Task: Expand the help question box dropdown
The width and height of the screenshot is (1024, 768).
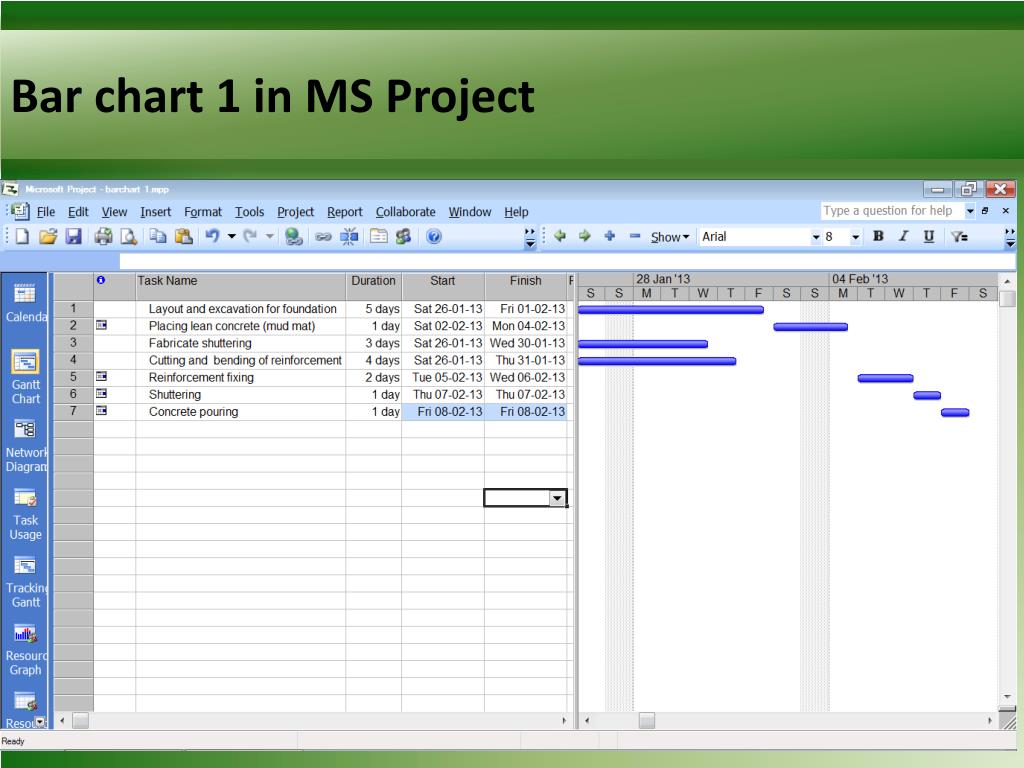Action: (970, 211)
